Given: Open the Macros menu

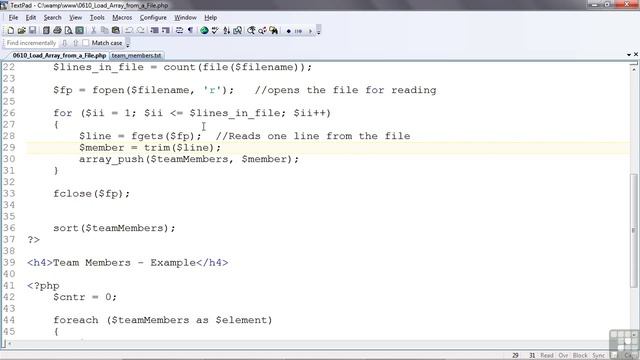Looking at the screenshot, I should 122,18.
